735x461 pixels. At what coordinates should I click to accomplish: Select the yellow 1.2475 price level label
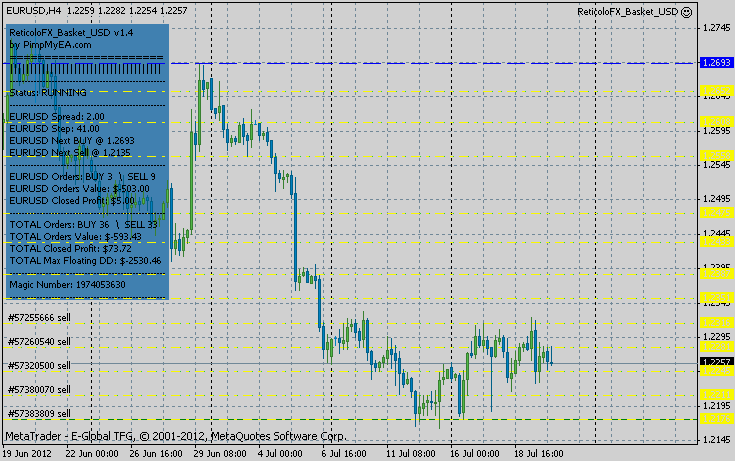pos(716,213)
